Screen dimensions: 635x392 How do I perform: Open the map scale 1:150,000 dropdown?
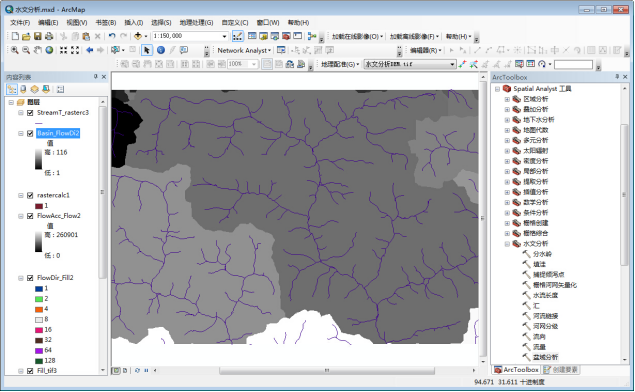pos(224,36)
